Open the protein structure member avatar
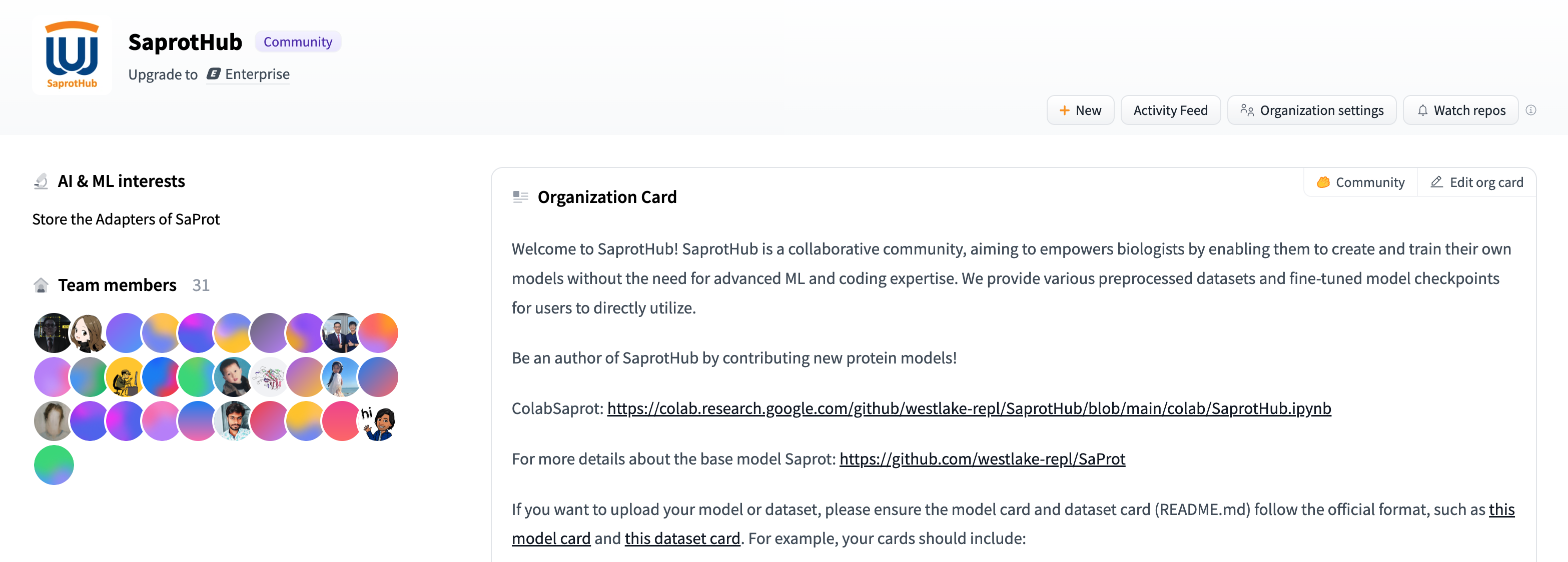The width and height of the screenshot is (1568, 562). (x=270, y=377)
